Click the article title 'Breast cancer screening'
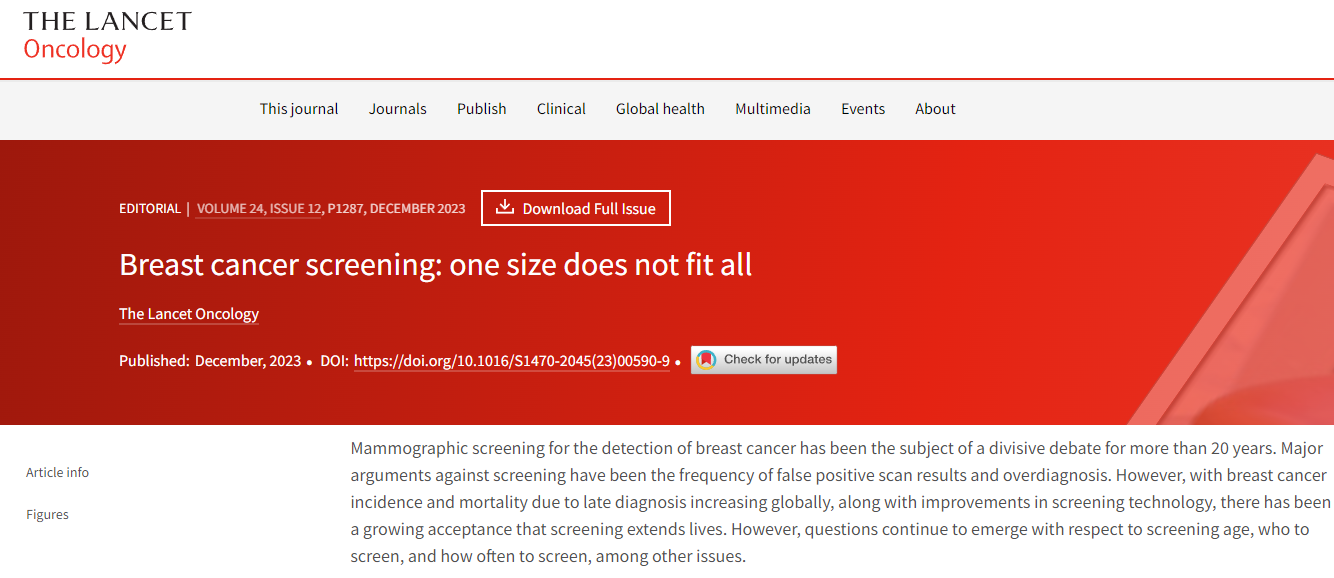 pos(435,265)
